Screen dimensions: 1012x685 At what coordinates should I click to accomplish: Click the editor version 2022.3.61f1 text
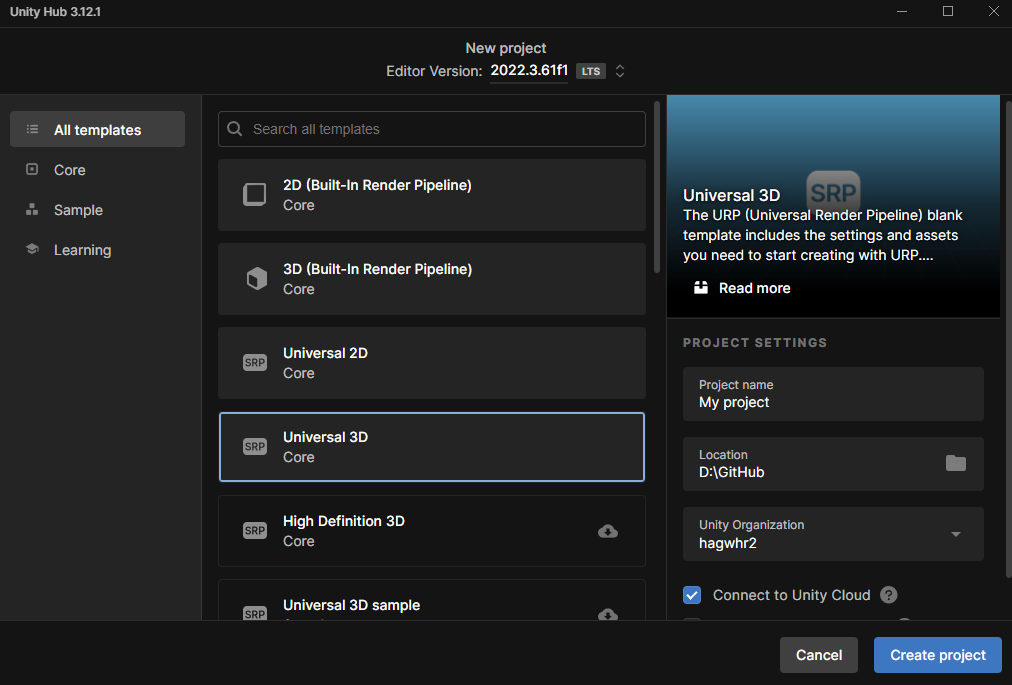point(529,70)
